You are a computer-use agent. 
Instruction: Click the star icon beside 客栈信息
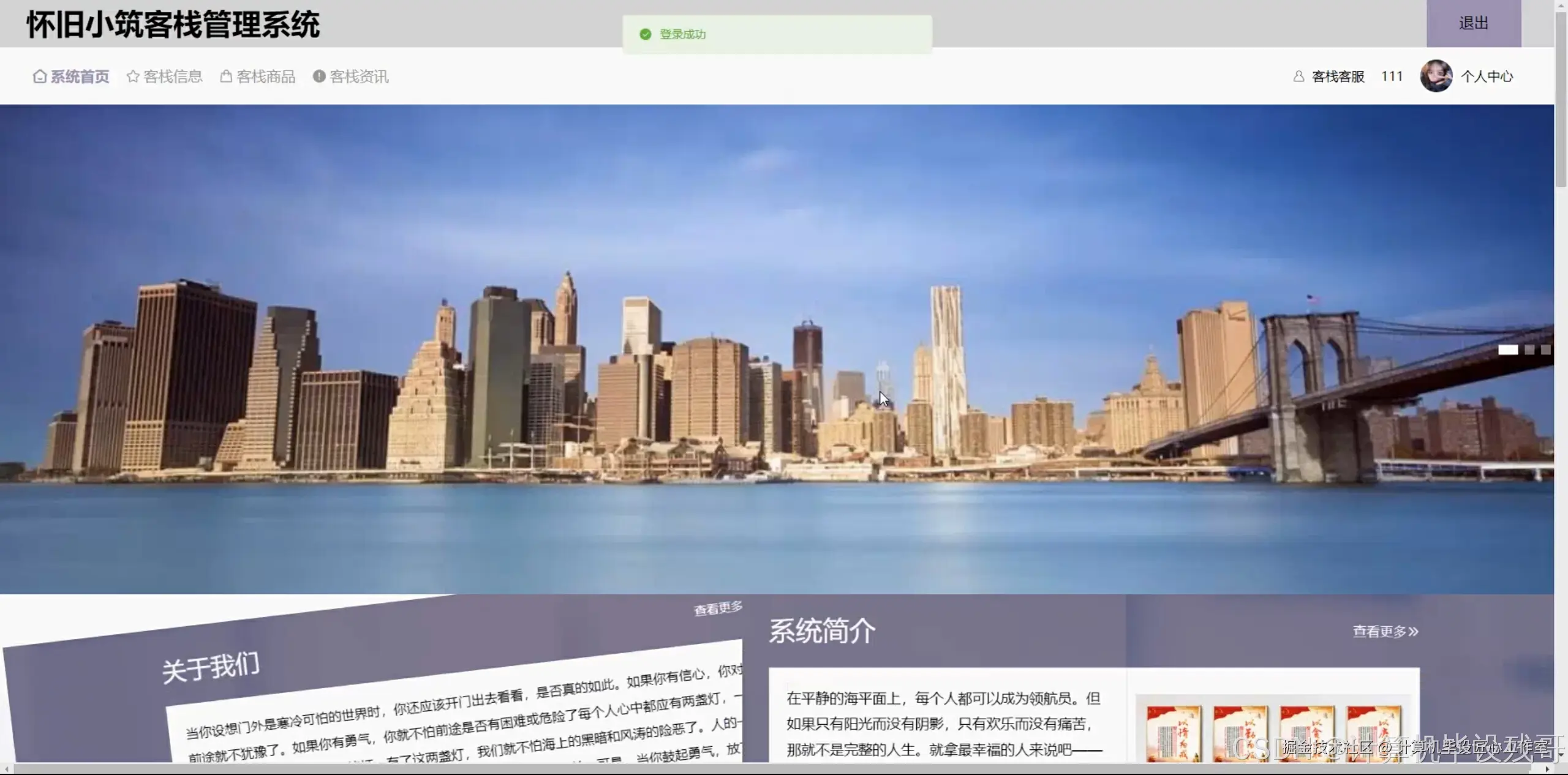133,77
